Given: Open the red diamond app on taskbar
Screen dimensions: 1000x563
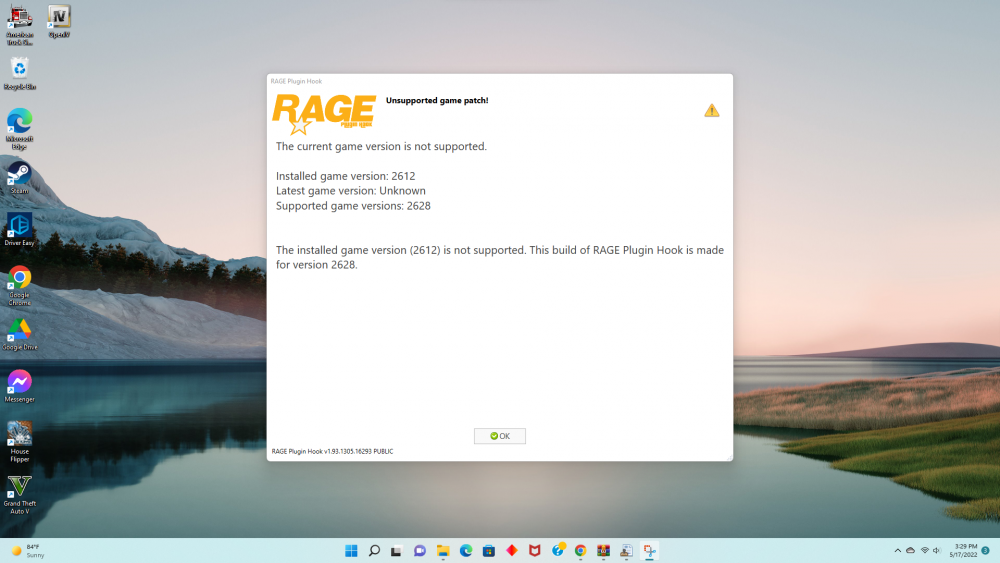Looking at the screenshot, I should pyautogui.click(x=511, y=551).
